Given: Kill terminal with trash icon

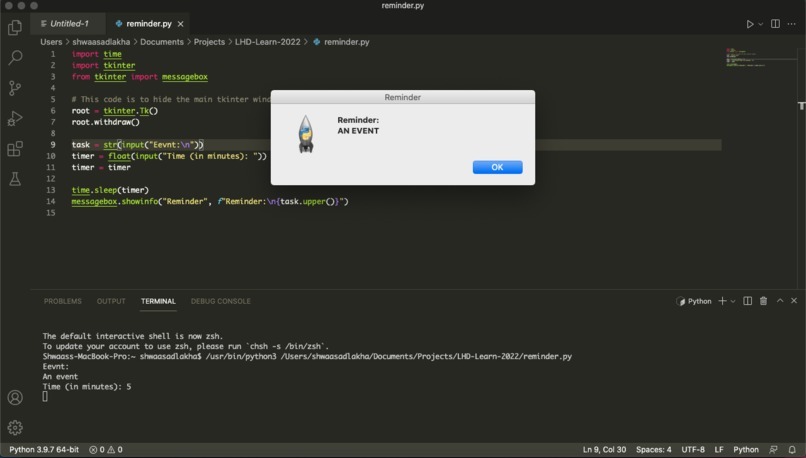Looking at the screenshot, I should pos(763,301).
